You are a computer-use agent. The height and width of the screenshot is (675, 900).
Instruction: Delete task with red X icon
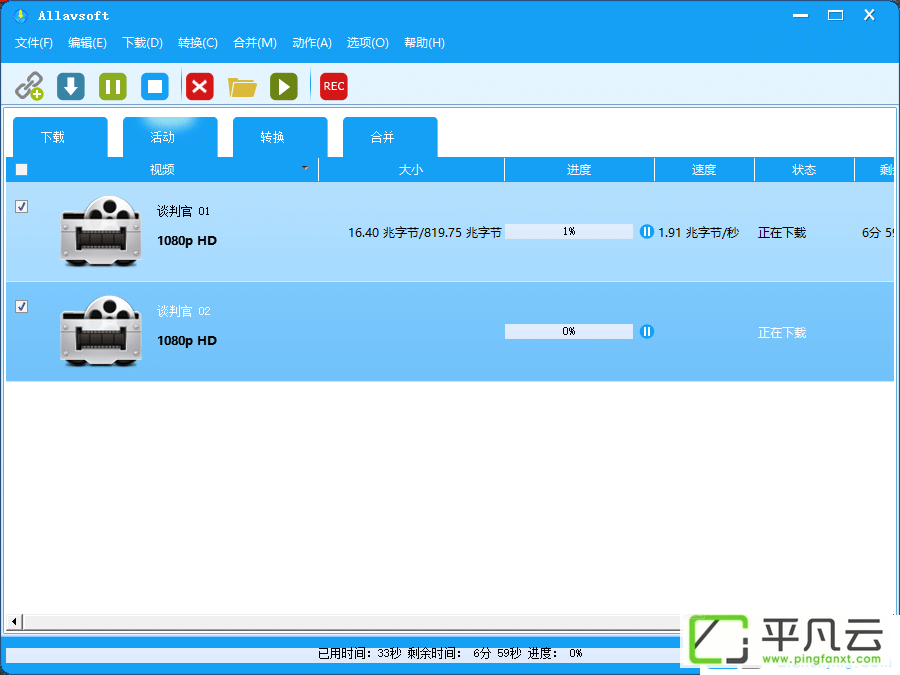200,87
